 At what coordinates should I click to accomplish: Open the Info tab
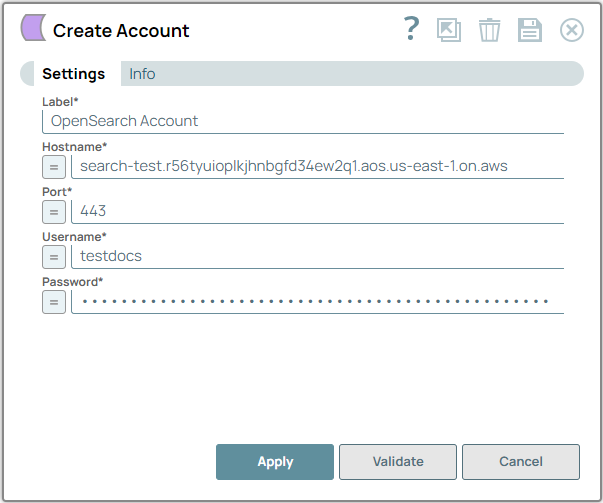tap(142, 74)
